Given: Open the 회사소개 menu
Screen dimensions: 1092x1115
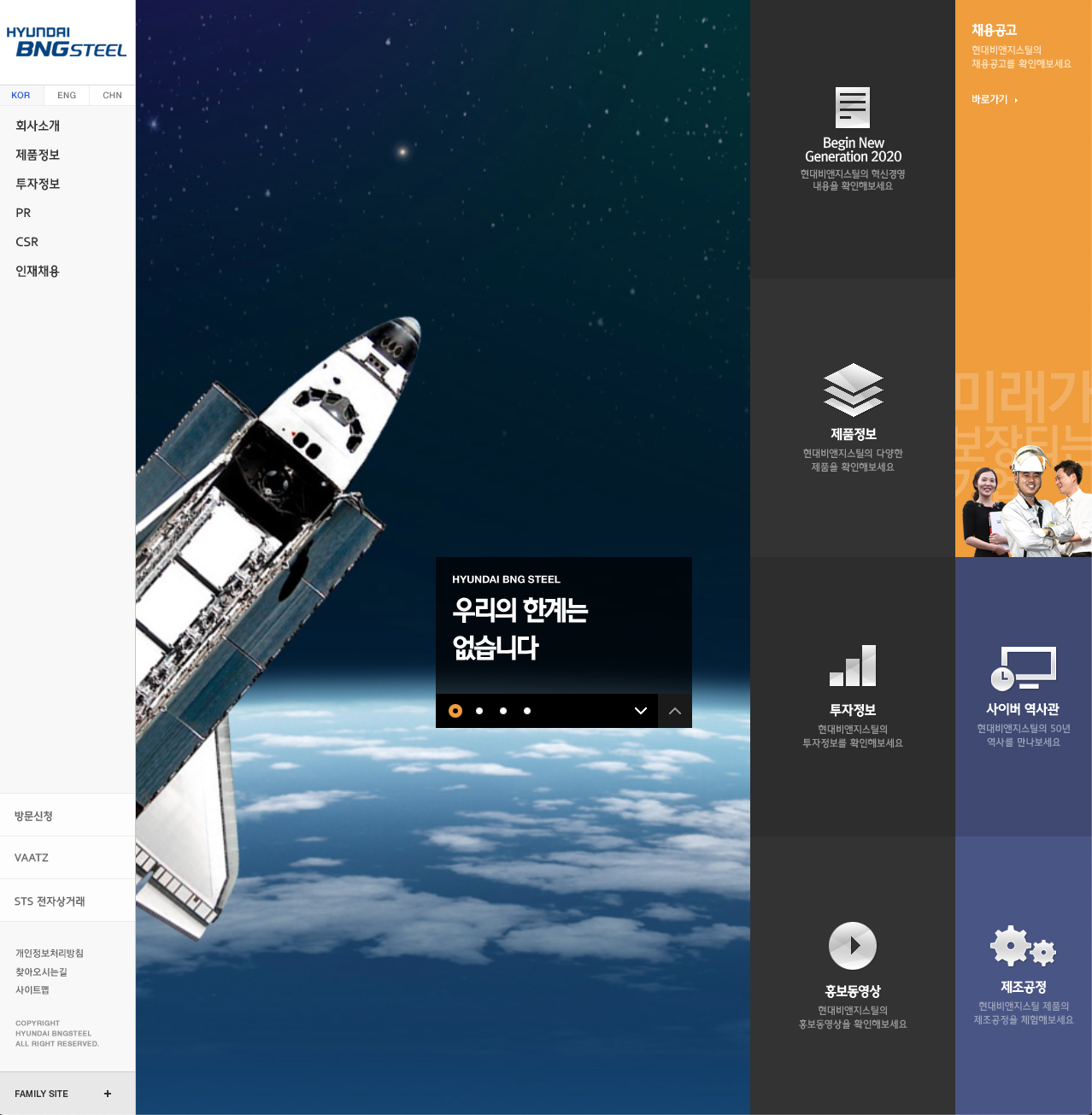Looking at the screenshot, I should [x=38, y=126].
